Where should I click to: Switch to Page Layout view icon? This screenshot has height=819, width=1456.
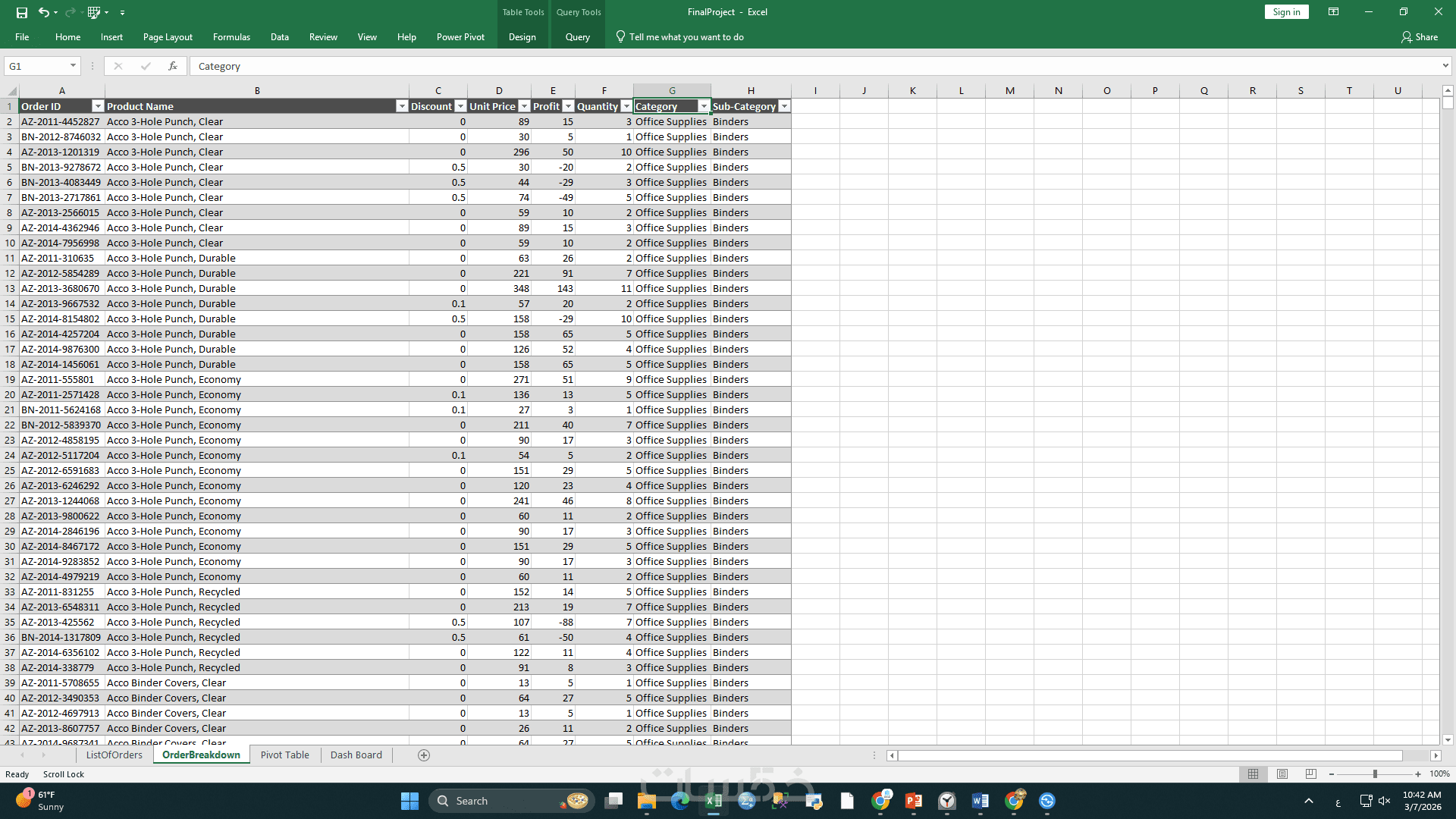1282,774
